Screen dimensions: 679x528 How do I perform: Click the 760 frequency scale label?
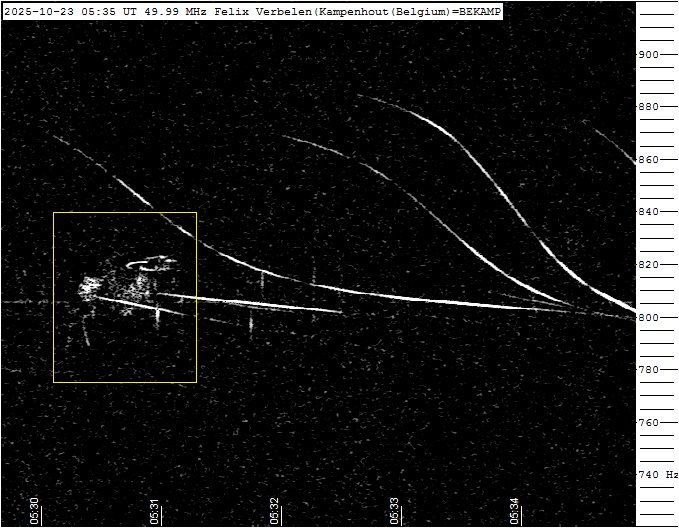[x=649, y=422]
